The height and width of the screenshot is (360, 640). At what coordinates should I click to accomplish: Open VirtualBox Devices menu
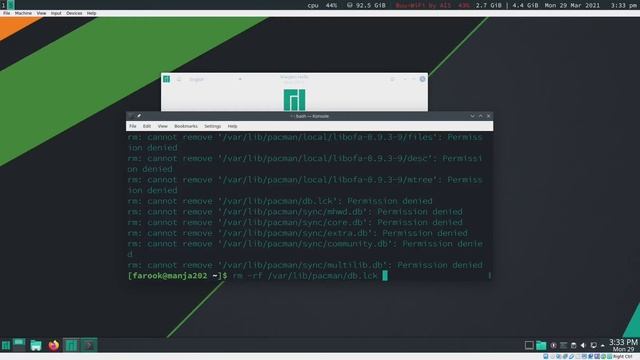point(74,13)
